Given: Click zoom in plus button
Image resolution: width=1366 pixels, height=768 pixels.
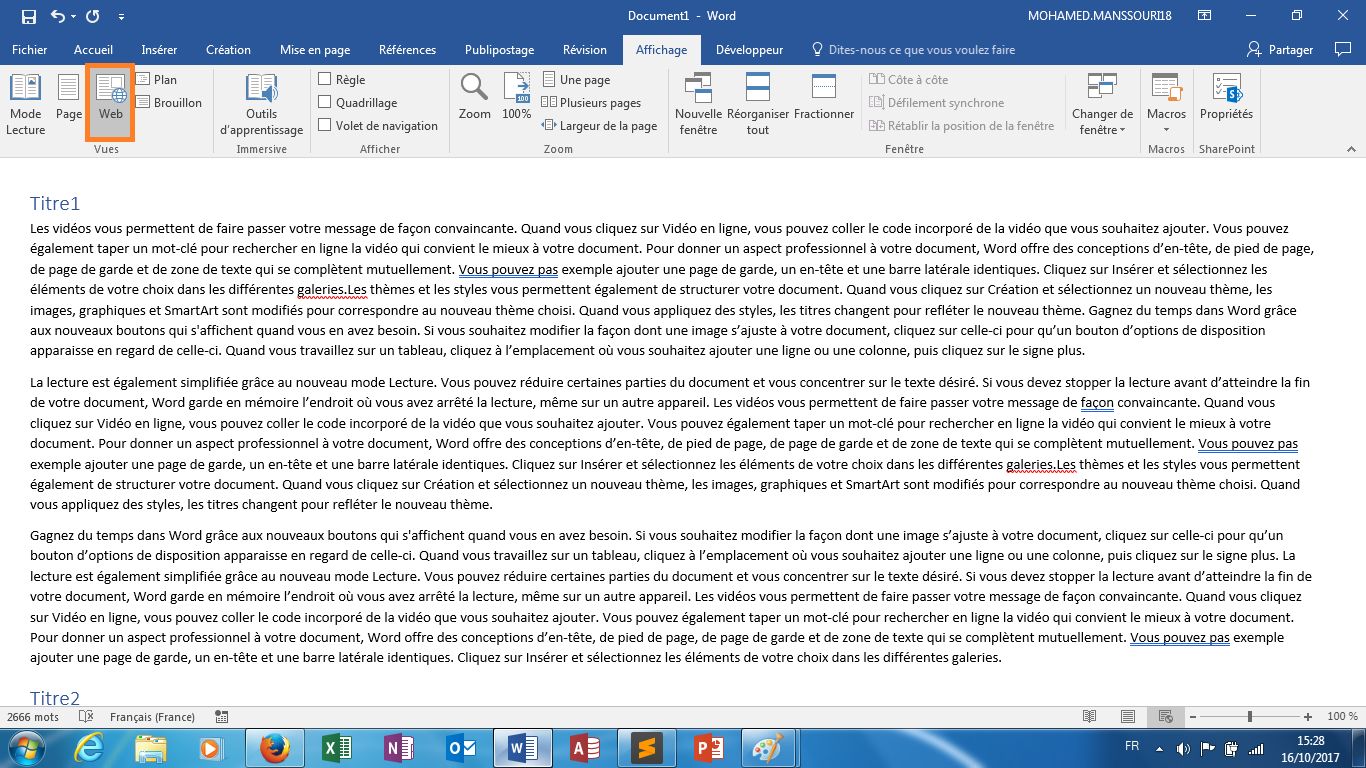Looking at the screenshot, I should [x=1308, y=717].
